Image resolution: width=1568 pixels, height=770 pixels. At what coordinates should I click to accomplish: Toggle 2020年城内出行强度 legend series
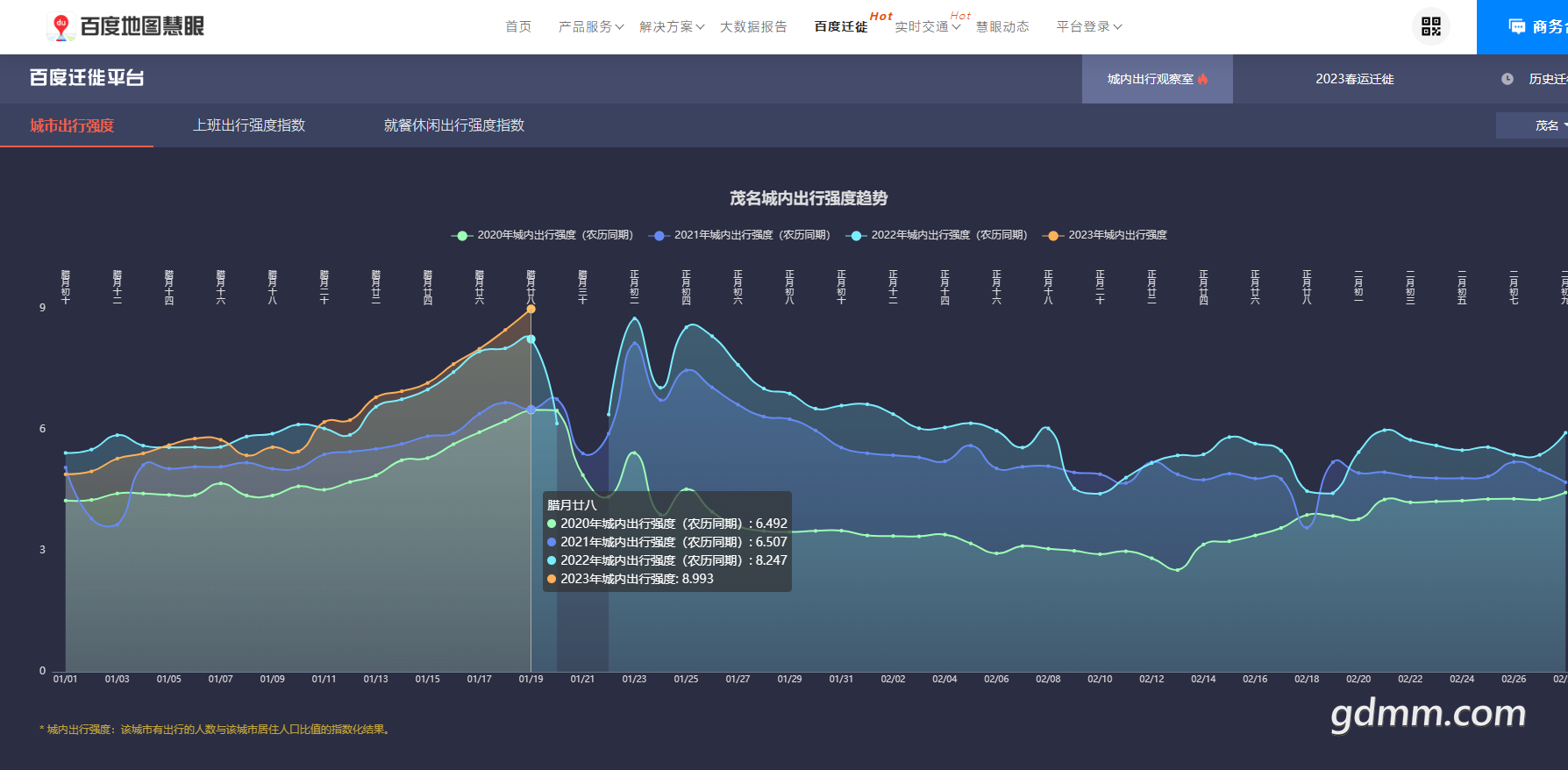click(x=542, y=235)
